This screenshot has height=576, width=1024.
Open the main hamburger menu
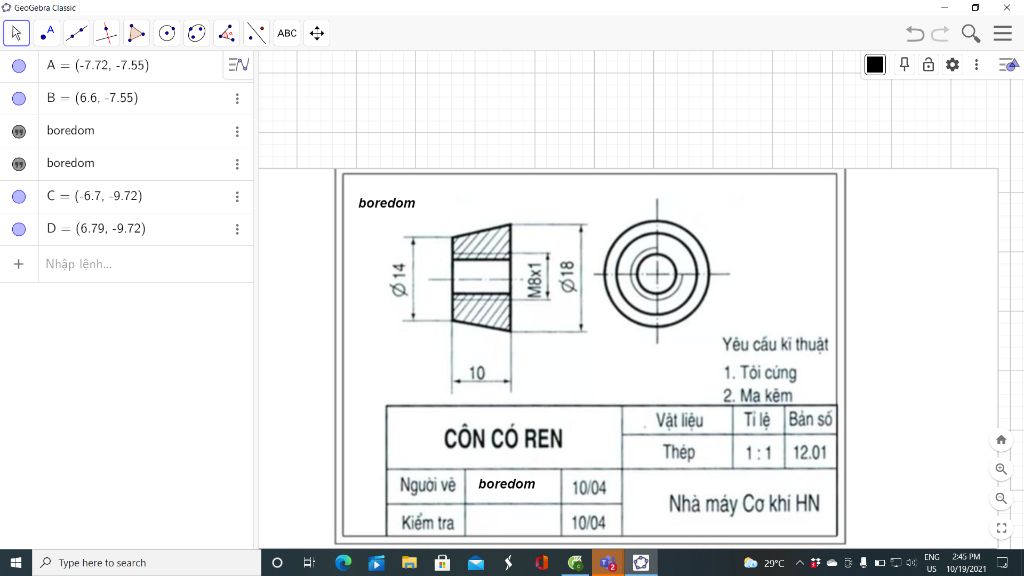pos(1002,33)
